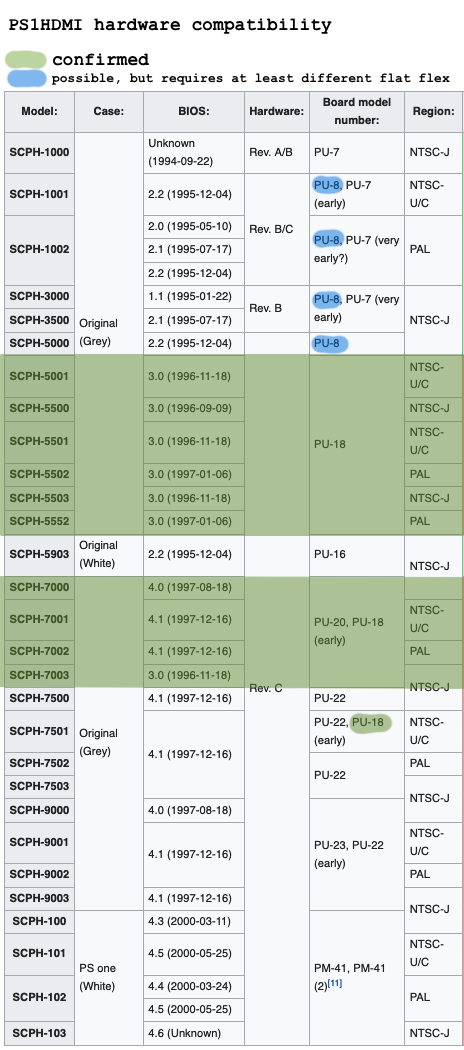Screen dimensions: 464x1050
Task: Click the Original (White) case cell
Action: click(x=109, y=554)
